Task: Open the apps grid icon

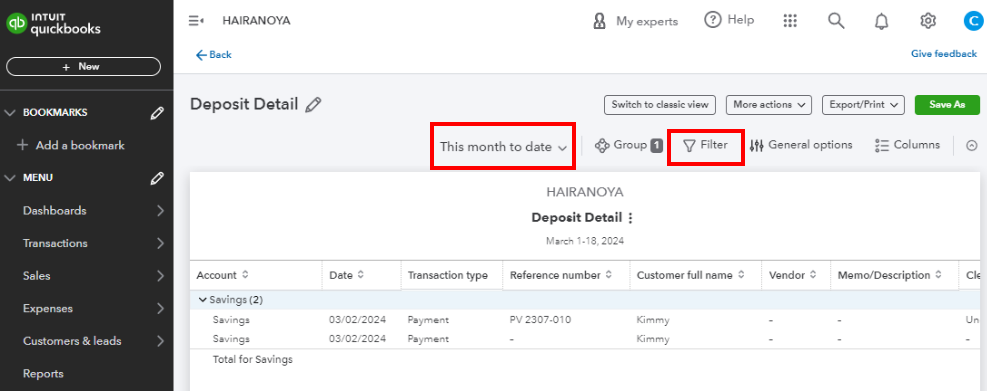Action: pyautogui.click(x=790, y=21)
